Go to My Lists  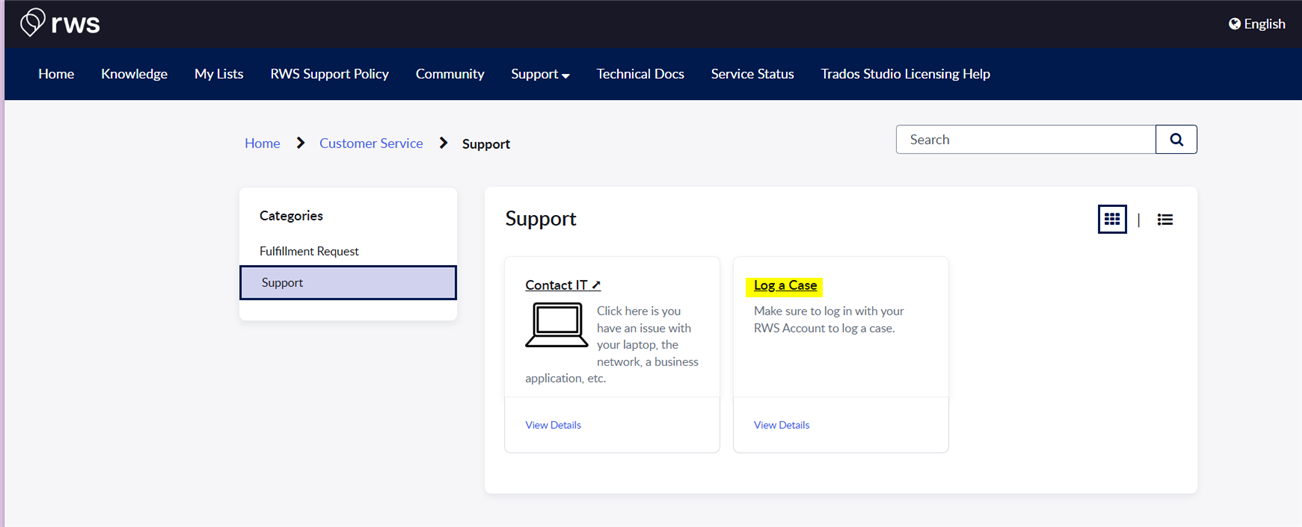tap(219, 74)
